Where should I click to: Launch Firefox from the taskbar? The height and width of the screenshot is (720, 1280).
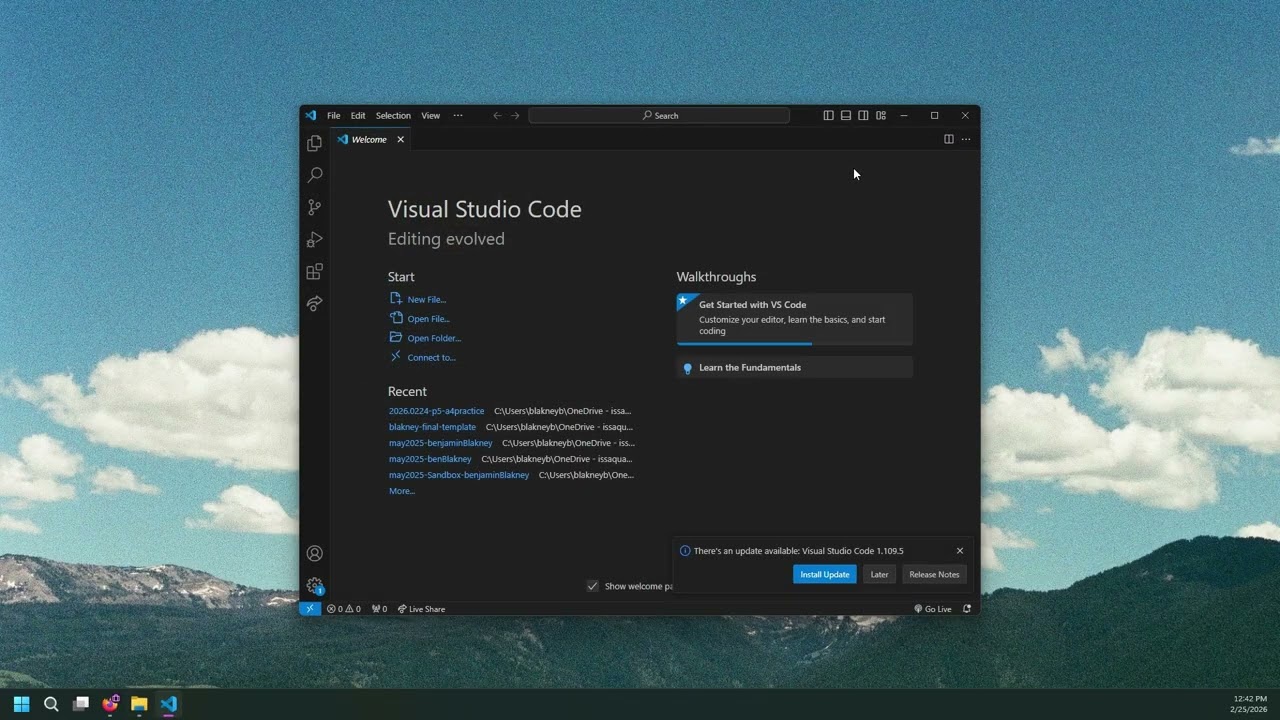[x=110, y=704]
